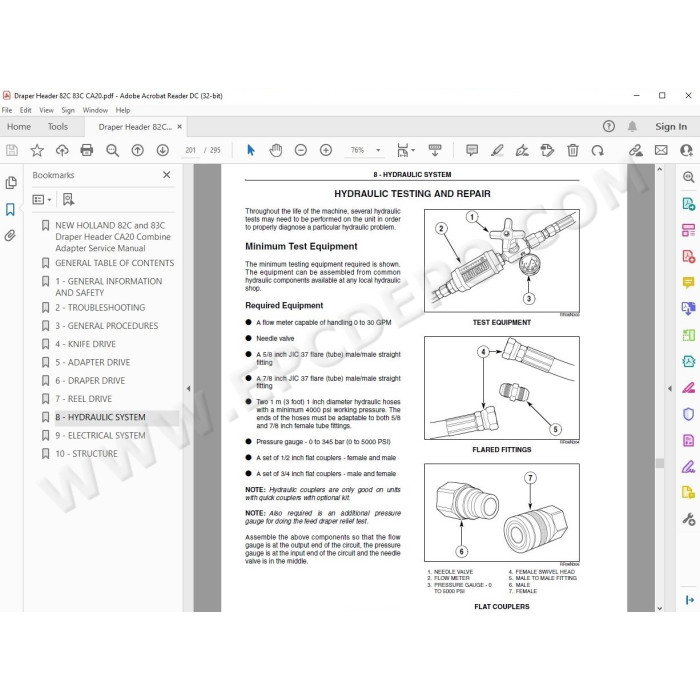Share link to the file icon
Viewport: 700px width, 700px height.
point(636,150)
